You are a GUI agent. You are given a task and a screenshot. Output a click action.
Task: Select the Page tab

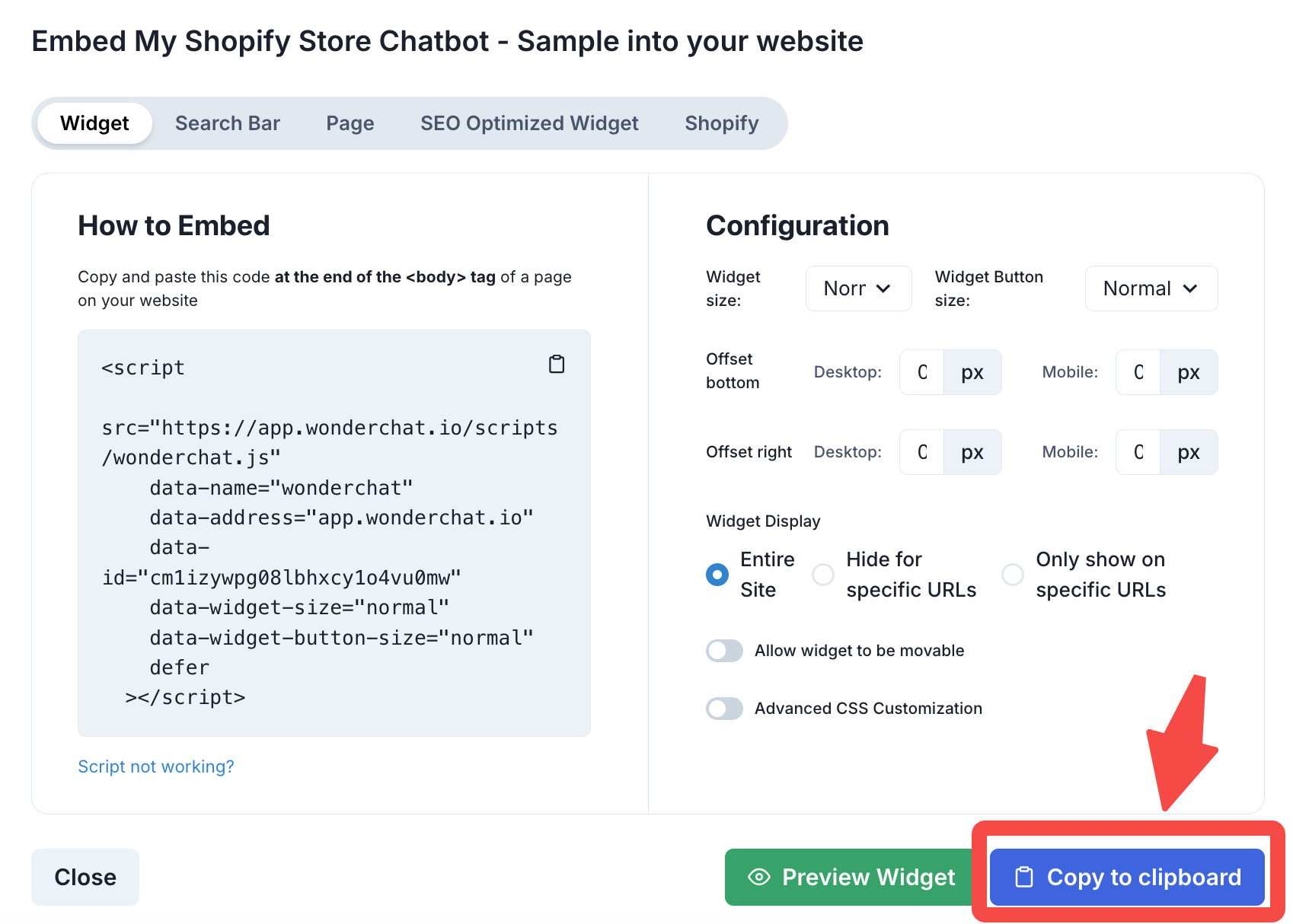[x=350, y=123]
